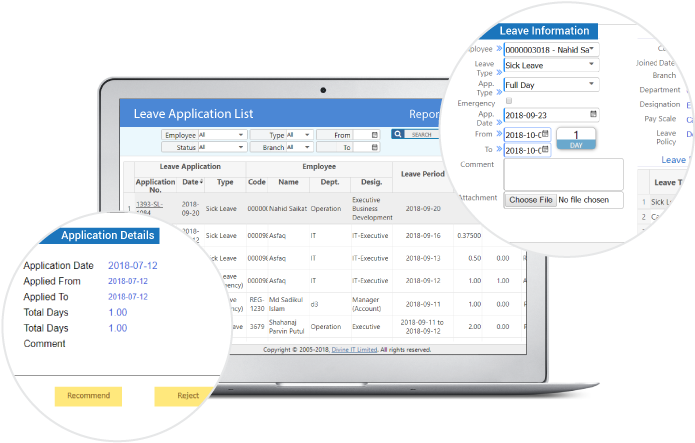
Task: Open the Branch filter dropdown
Action: tap(300, 147)
